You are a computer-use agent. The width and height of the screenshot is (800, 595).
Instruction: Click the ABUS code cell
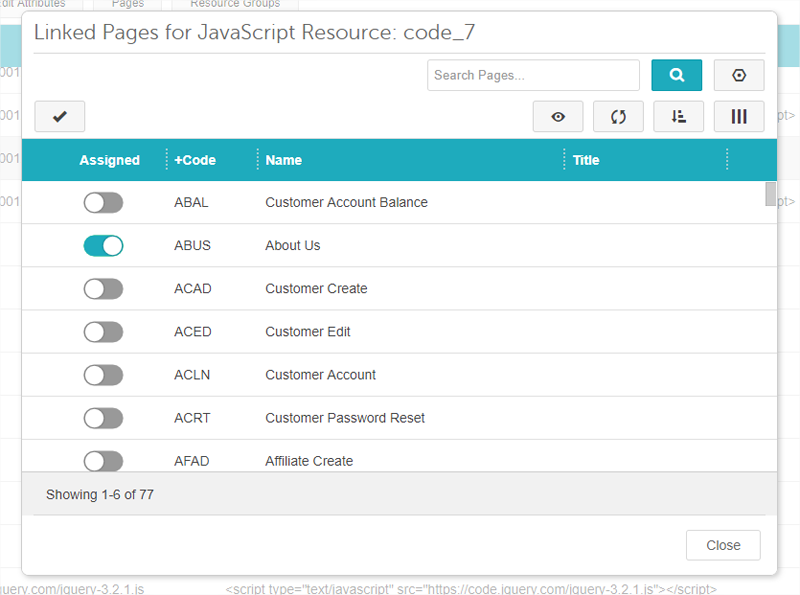tap(192, 245)
